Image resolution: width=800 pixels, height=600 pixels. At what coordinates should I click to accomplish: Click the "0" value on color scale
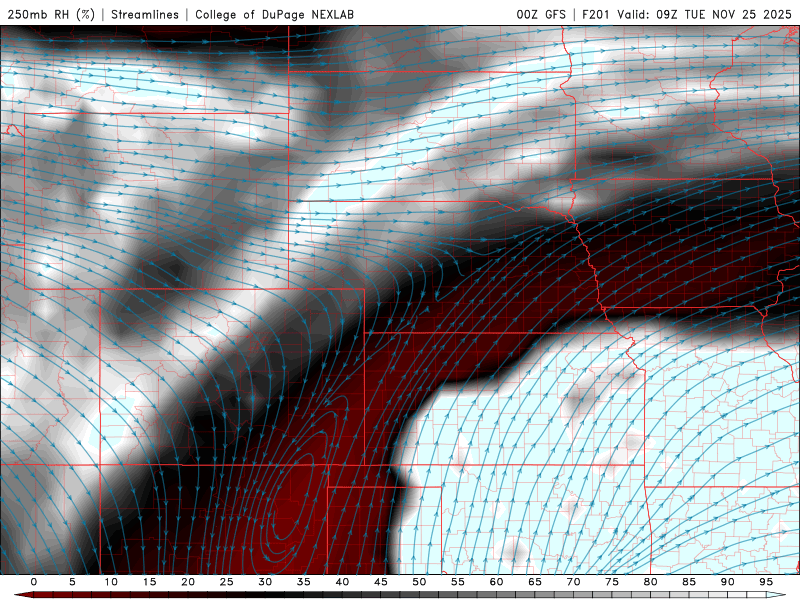(34, 582)
